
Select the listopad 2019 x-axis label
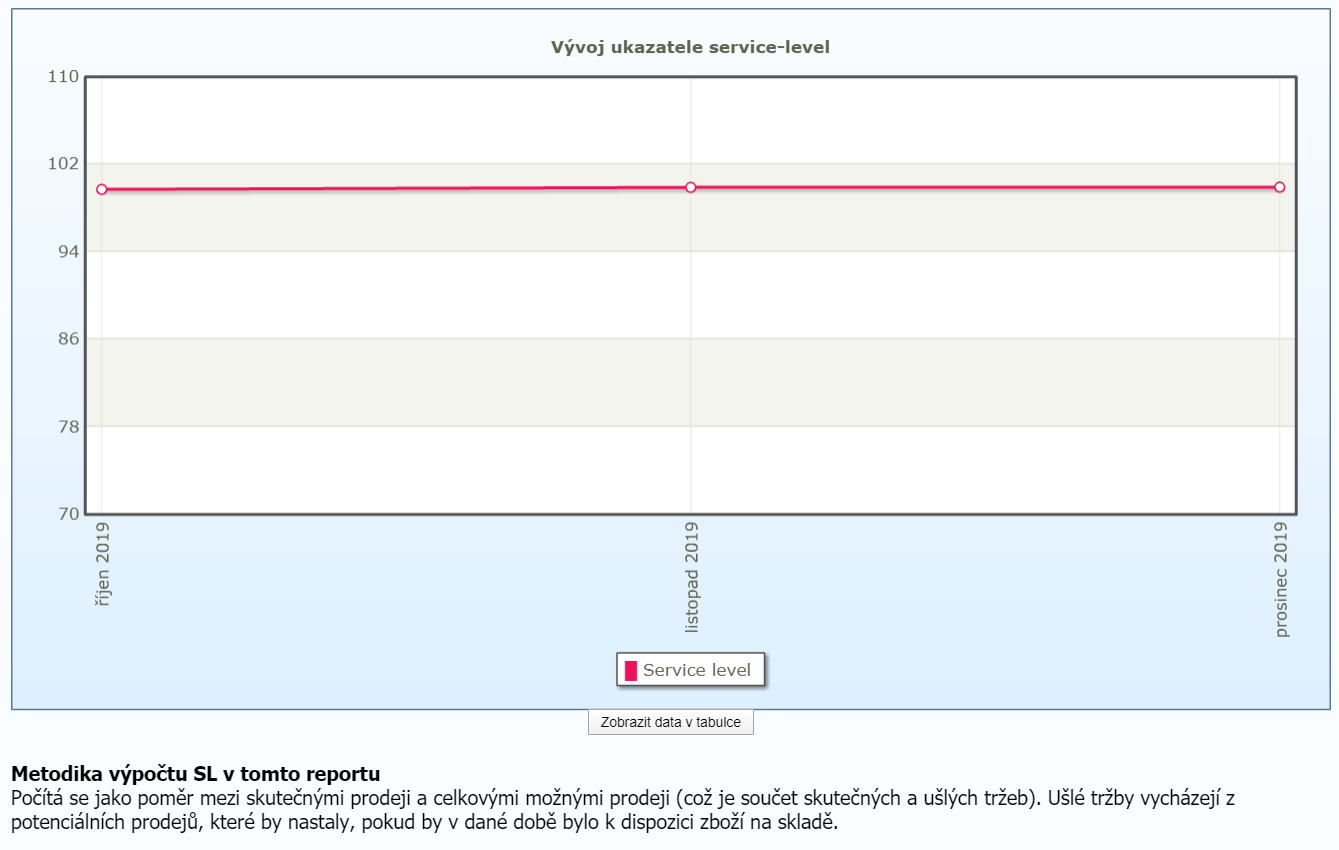(x=691, y=577)
